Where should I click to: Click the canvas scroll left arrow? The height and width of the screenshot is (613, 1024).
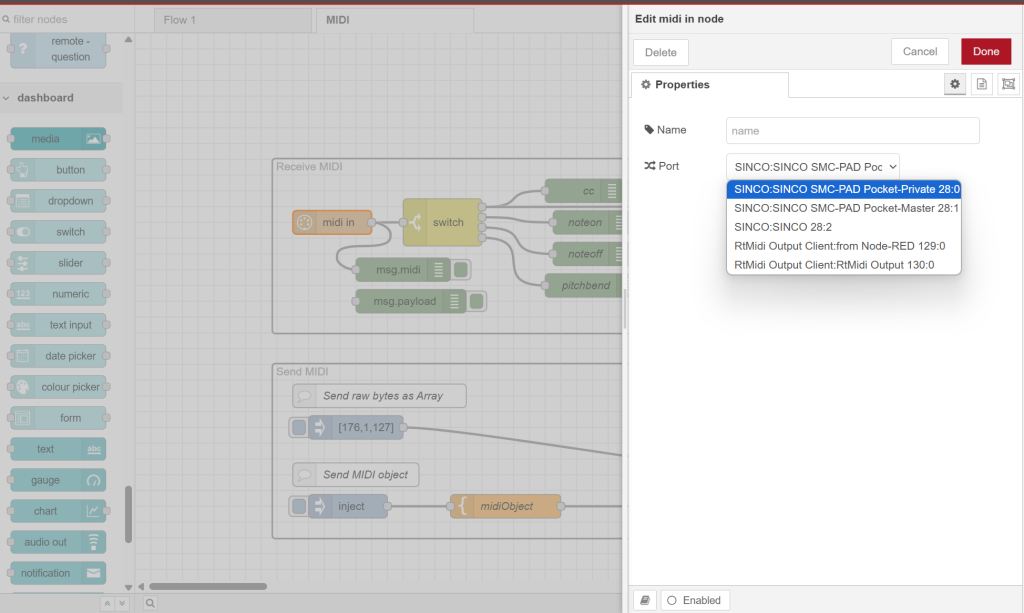(141, 586)
